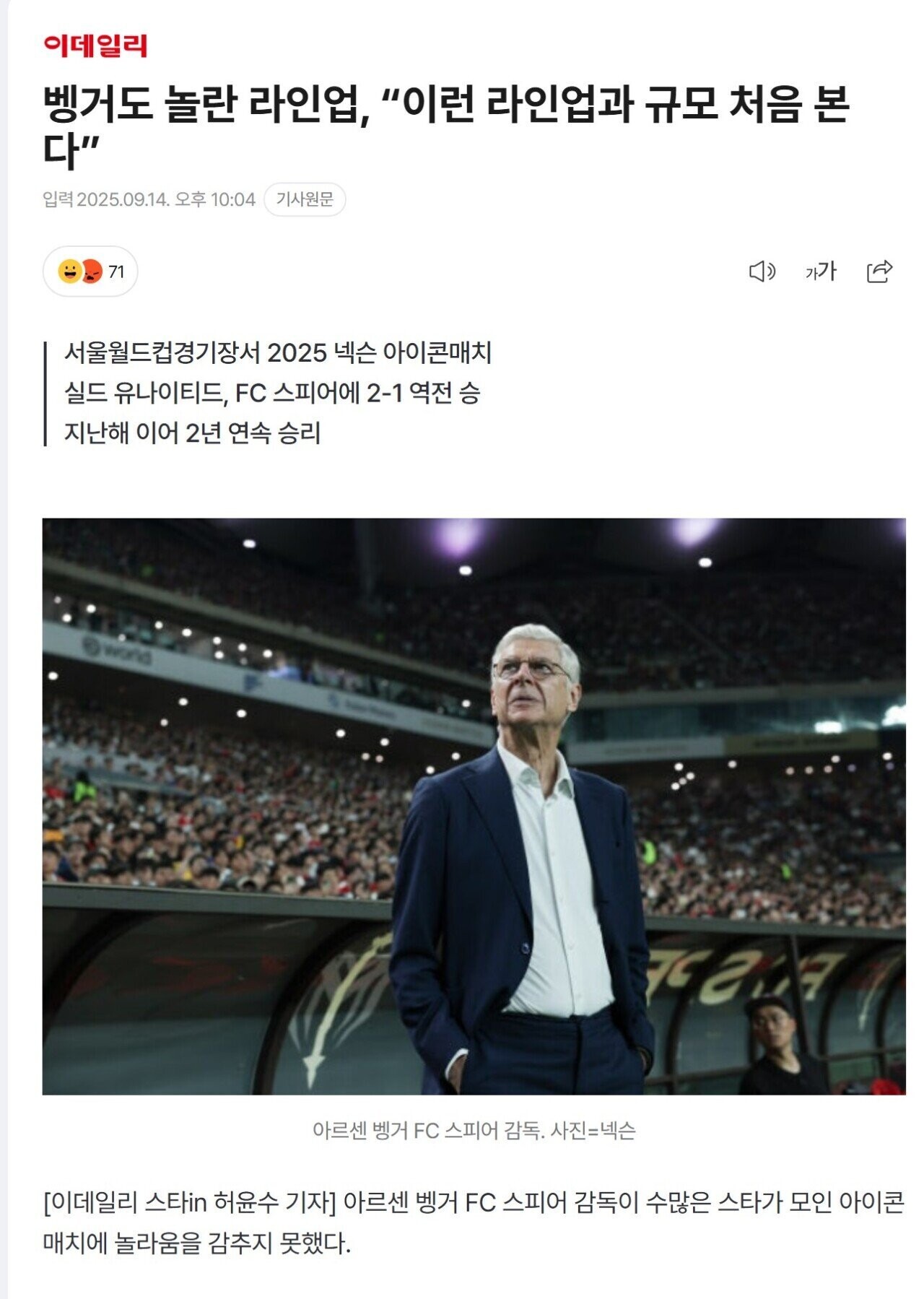
Task: Click the reaction count 71
Action: pyautogui.click(x=116, y=272)
